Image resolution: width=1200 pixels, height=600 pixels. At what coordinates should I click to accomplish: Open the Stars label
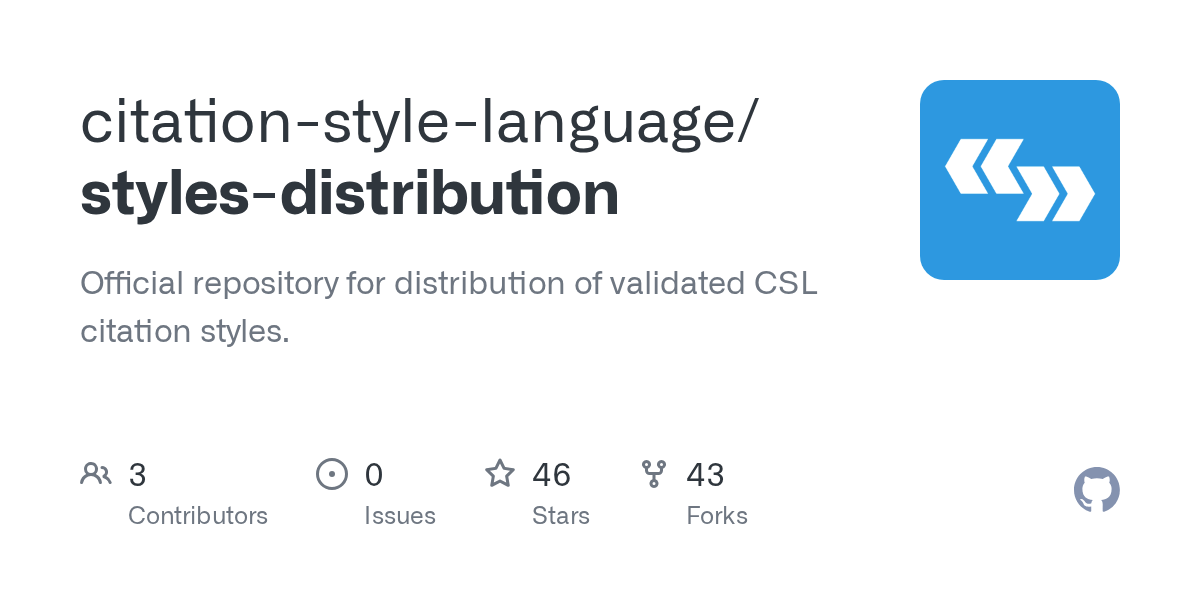(x=561, y=516)
